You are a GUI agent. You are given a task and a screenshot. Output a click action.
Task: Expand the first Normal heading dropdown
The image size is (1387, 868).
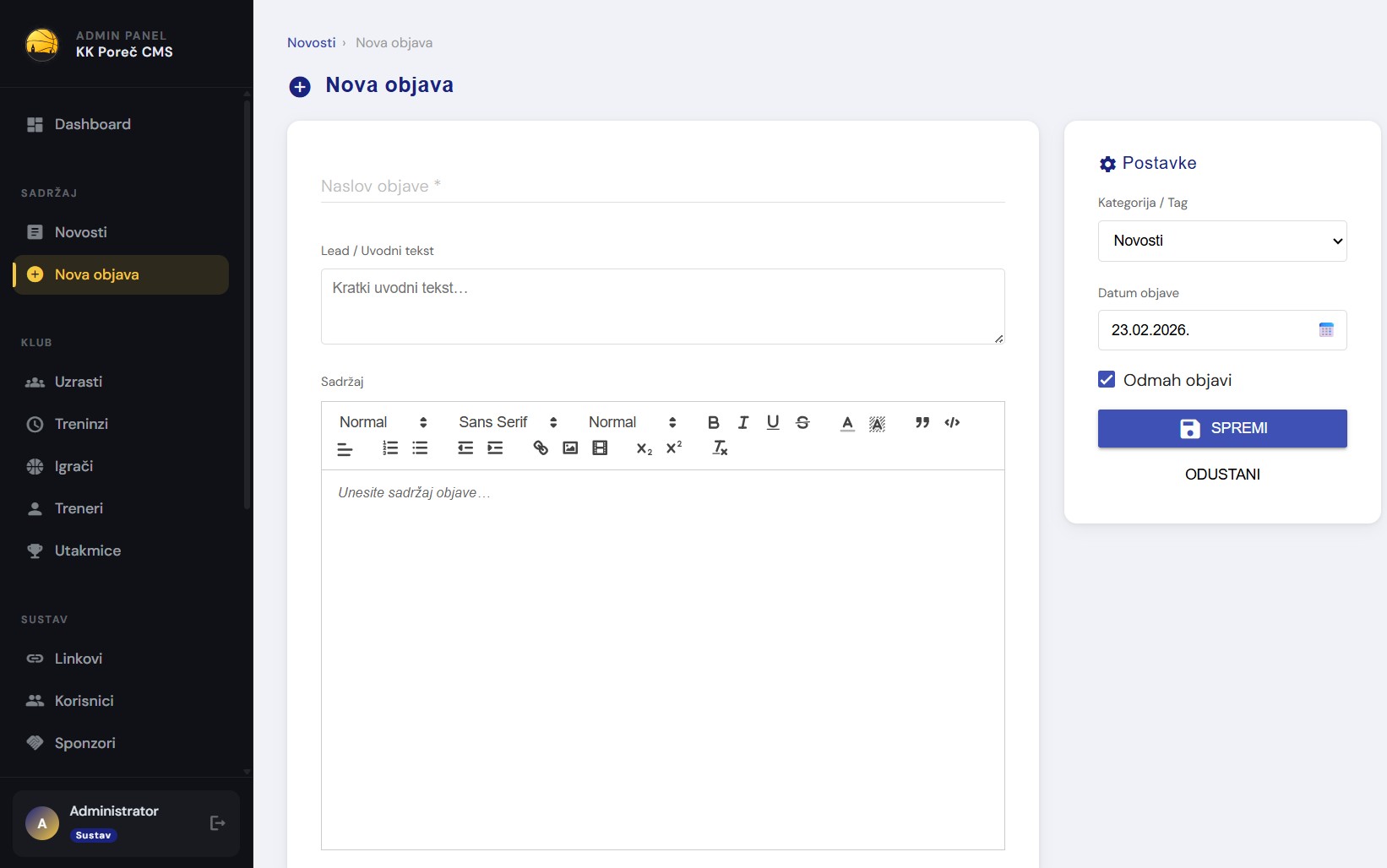click(383, 422)
